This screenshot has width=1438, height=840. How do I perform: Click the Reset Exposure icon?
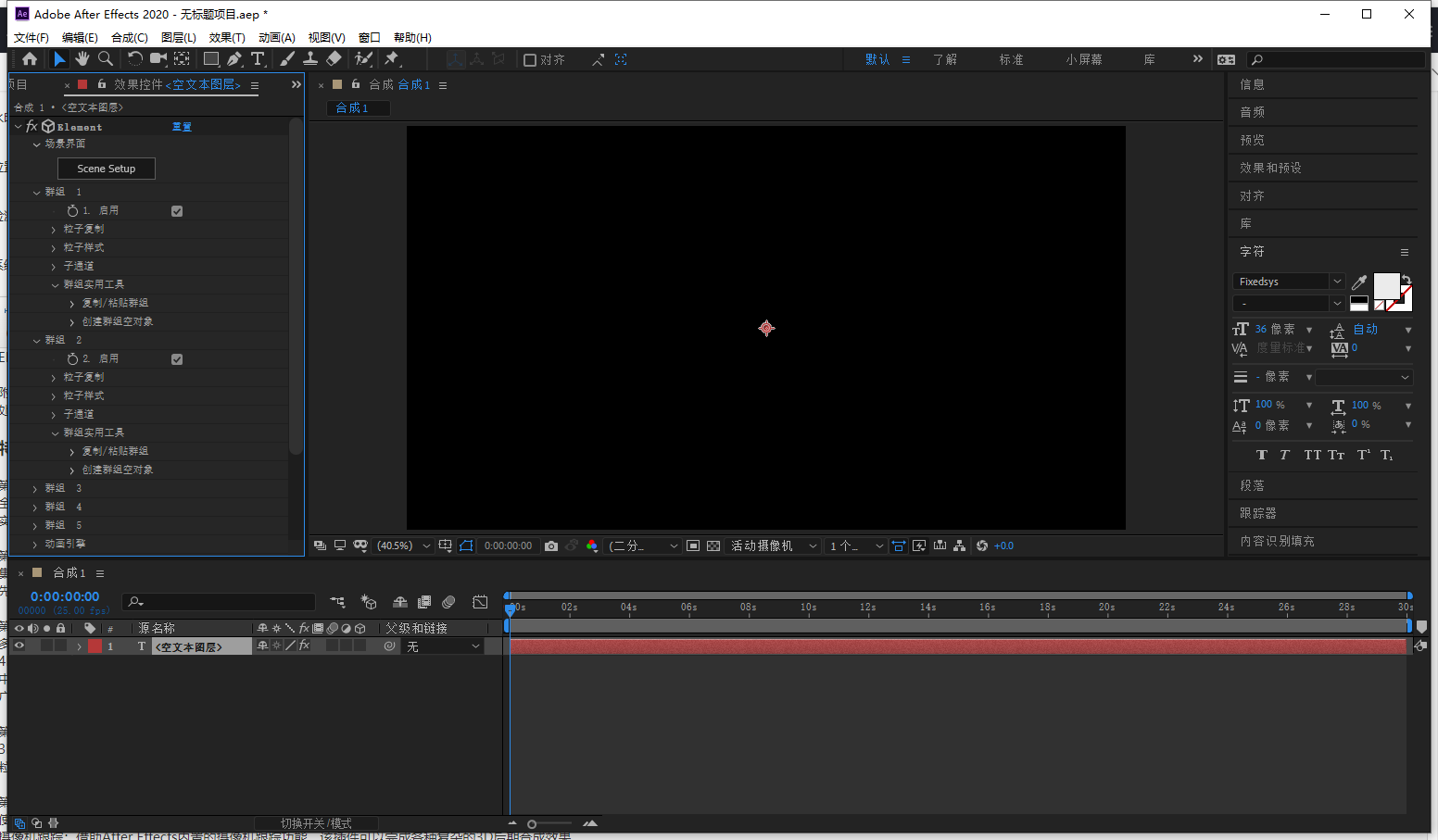tap(982, 546)
